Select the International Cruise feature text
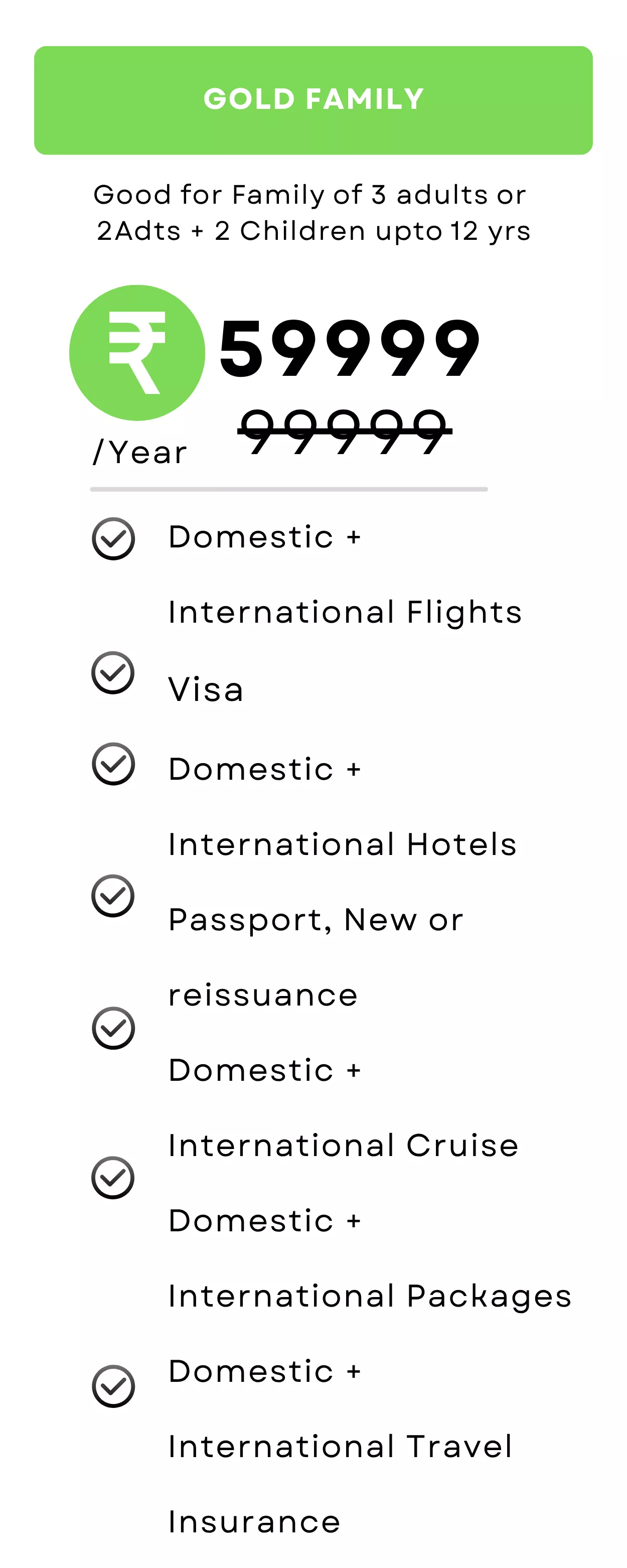 [x=343, y=1108]
